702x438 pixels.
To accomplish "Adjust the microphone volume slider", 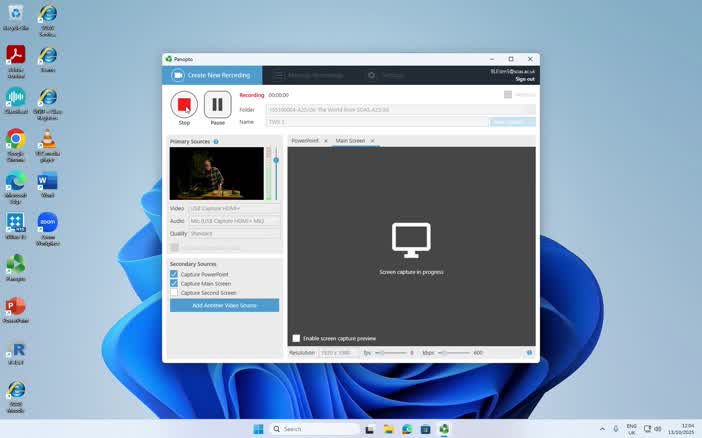I will click(x=276, y=160).
